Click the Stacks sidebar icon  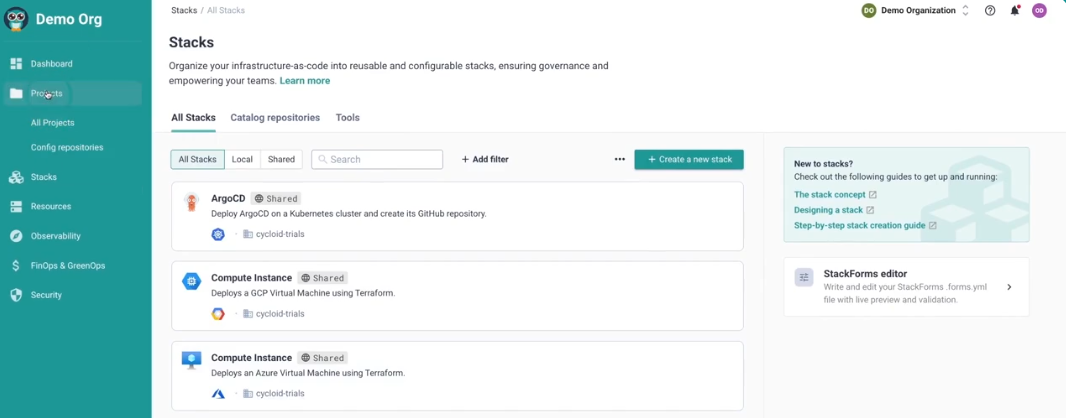(16, 177)
